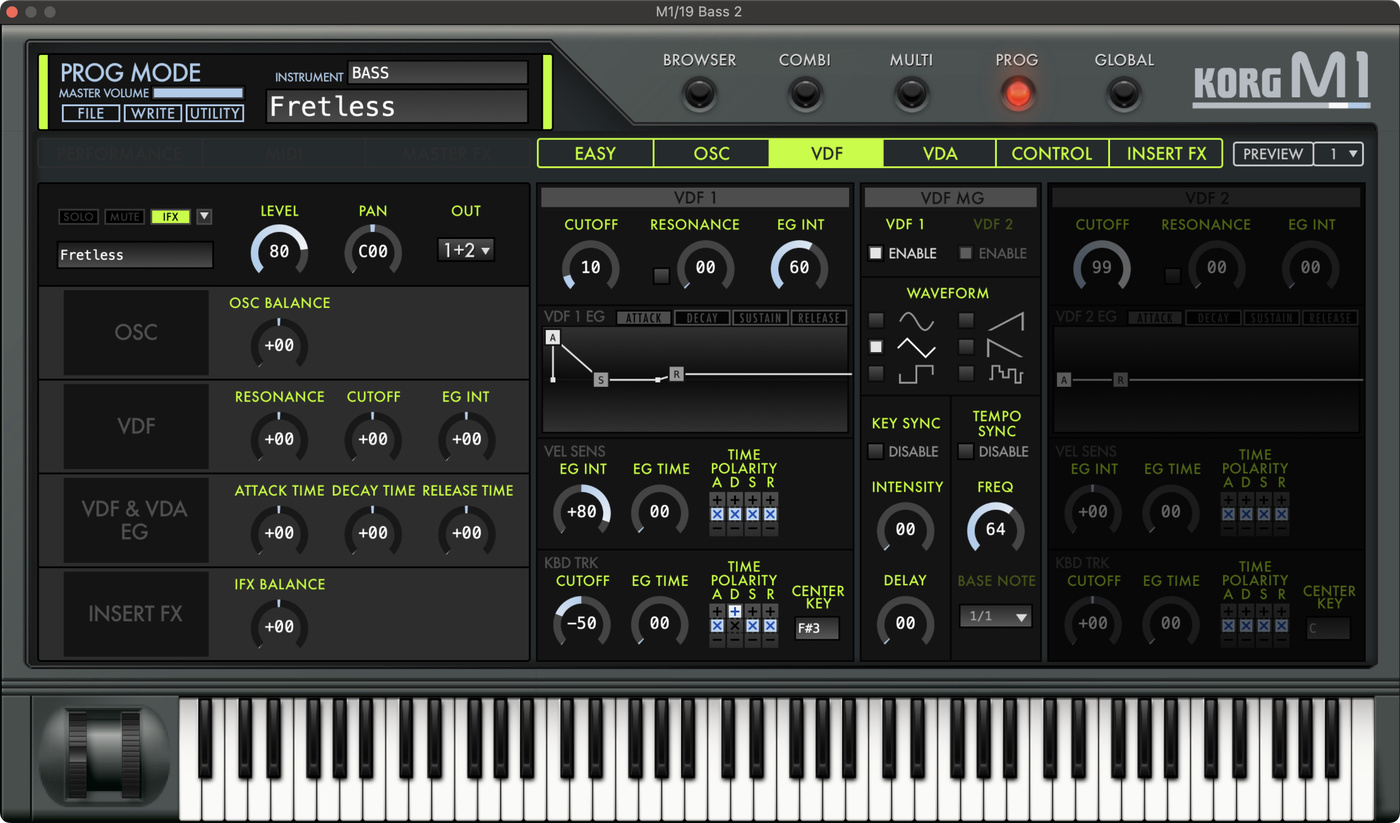This screenshot has height=823, width=1400.
Task: Tick the checkbox beside VDF 1 RESONANCE knob
Action: (661, 276)
